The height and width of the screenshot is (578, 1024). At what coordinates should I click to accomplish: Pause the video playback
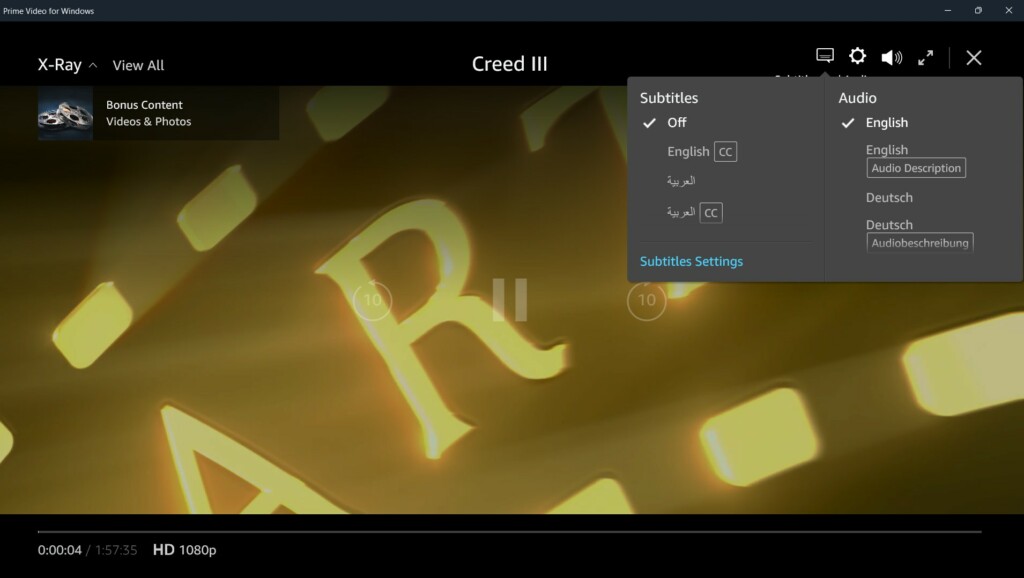[509, 300]
